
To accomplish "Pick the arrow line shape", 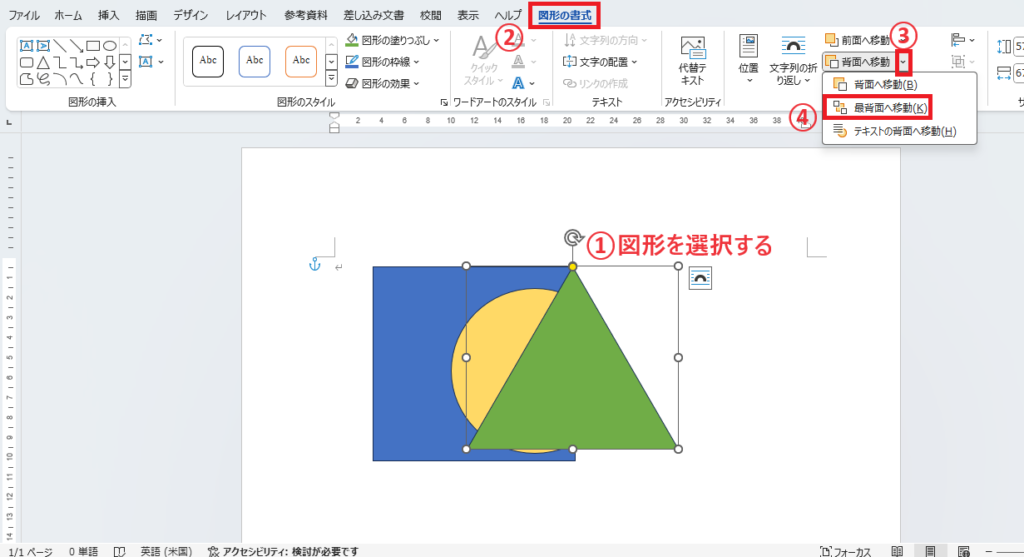I will (x=76, y=46).
